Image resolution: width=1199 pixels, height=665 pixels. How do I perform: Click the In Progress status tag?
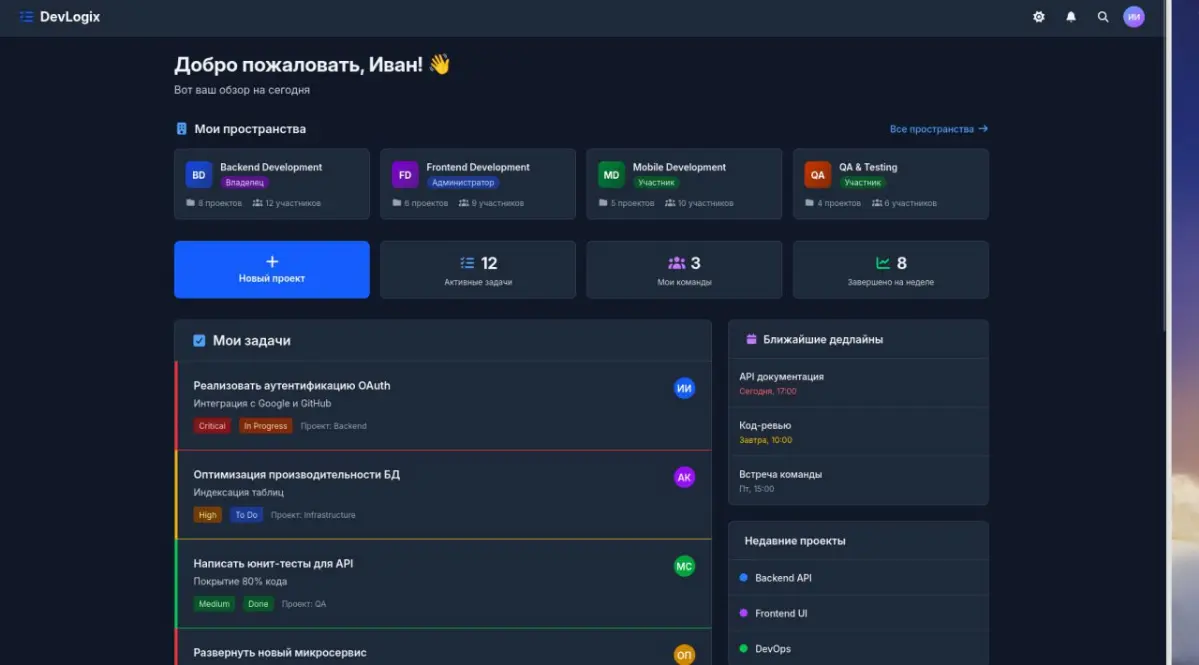coord(265,426)
